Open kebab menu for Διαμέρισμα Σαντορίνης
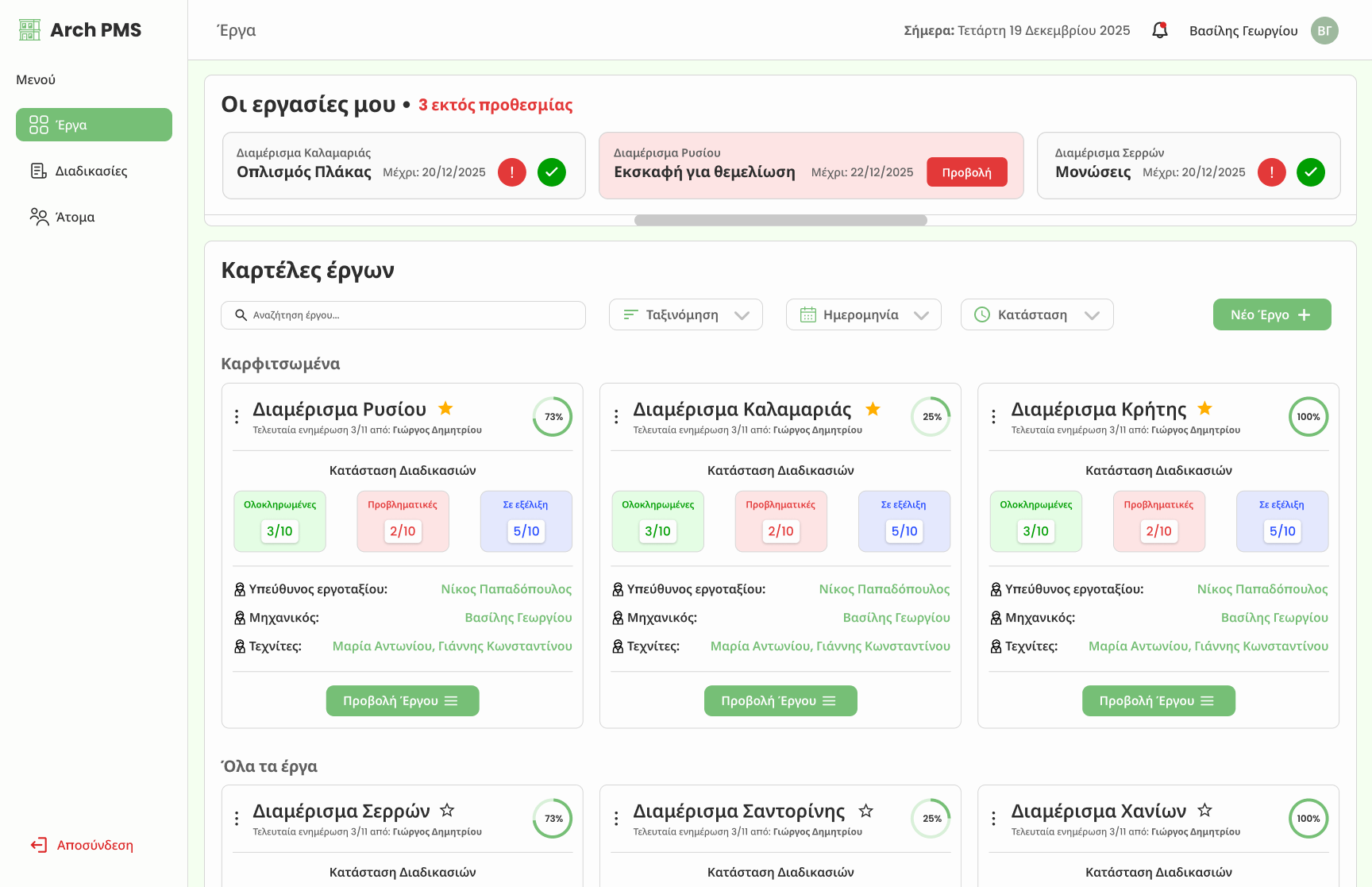This screenshot has width=1372, height=887. (x=616, y=819)
